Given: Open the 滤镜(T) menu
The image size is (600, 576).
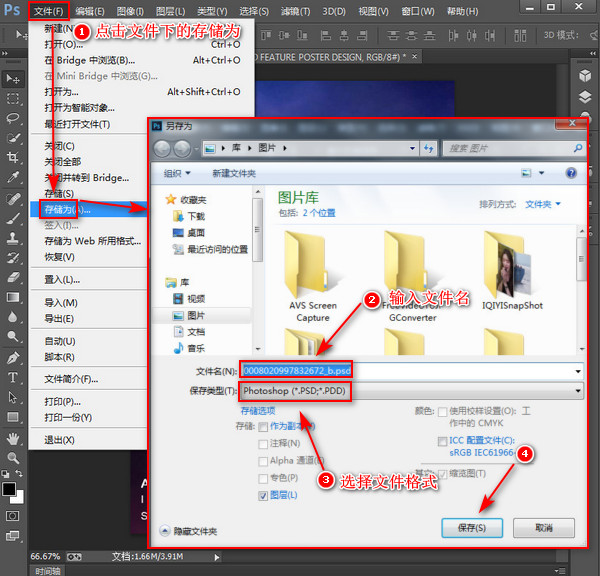Looking at the screenshot, I should (x=295, y=11).
